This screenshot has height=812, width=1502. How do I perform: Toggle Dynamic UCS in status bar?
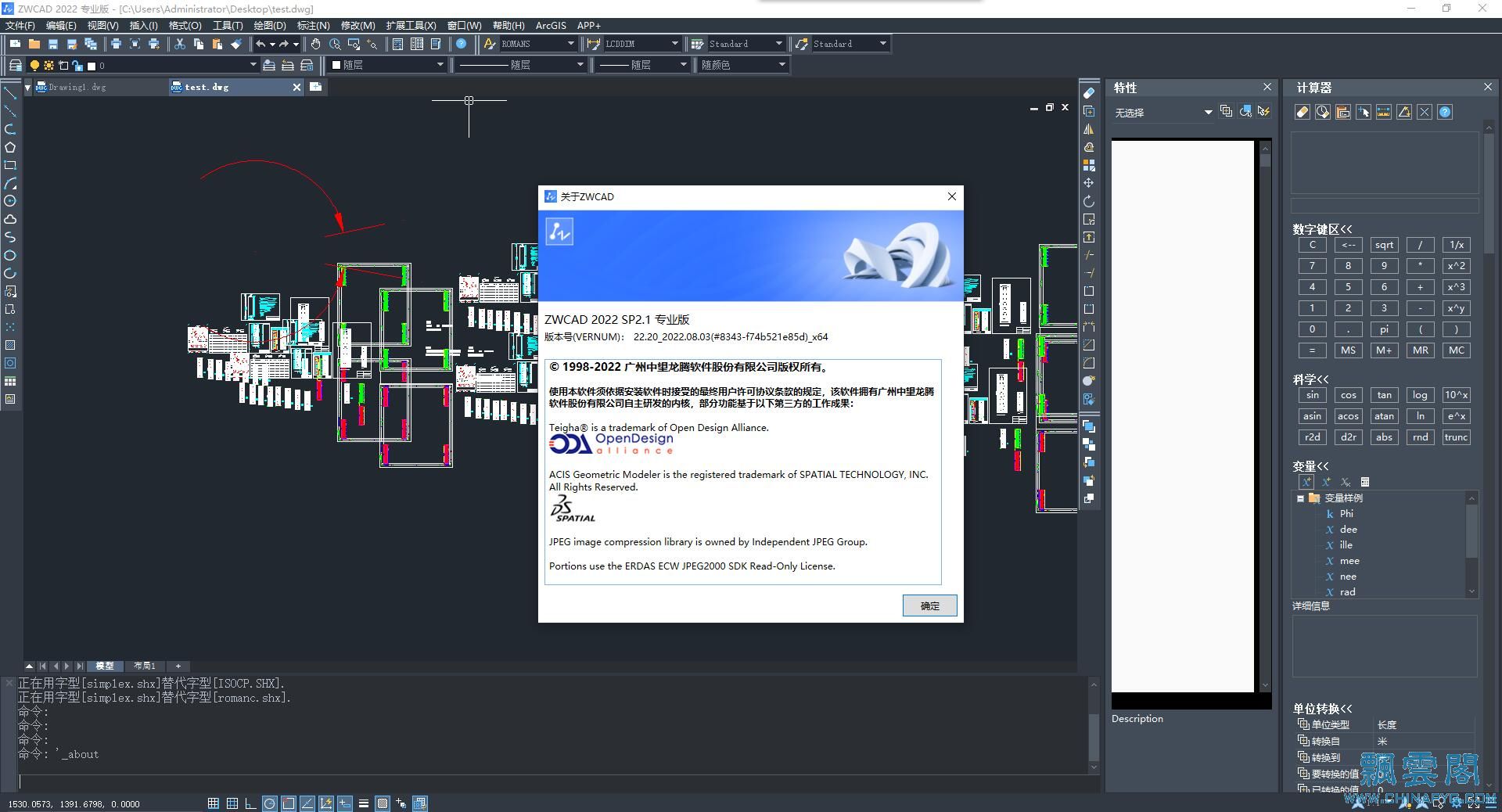coord(325,803)
